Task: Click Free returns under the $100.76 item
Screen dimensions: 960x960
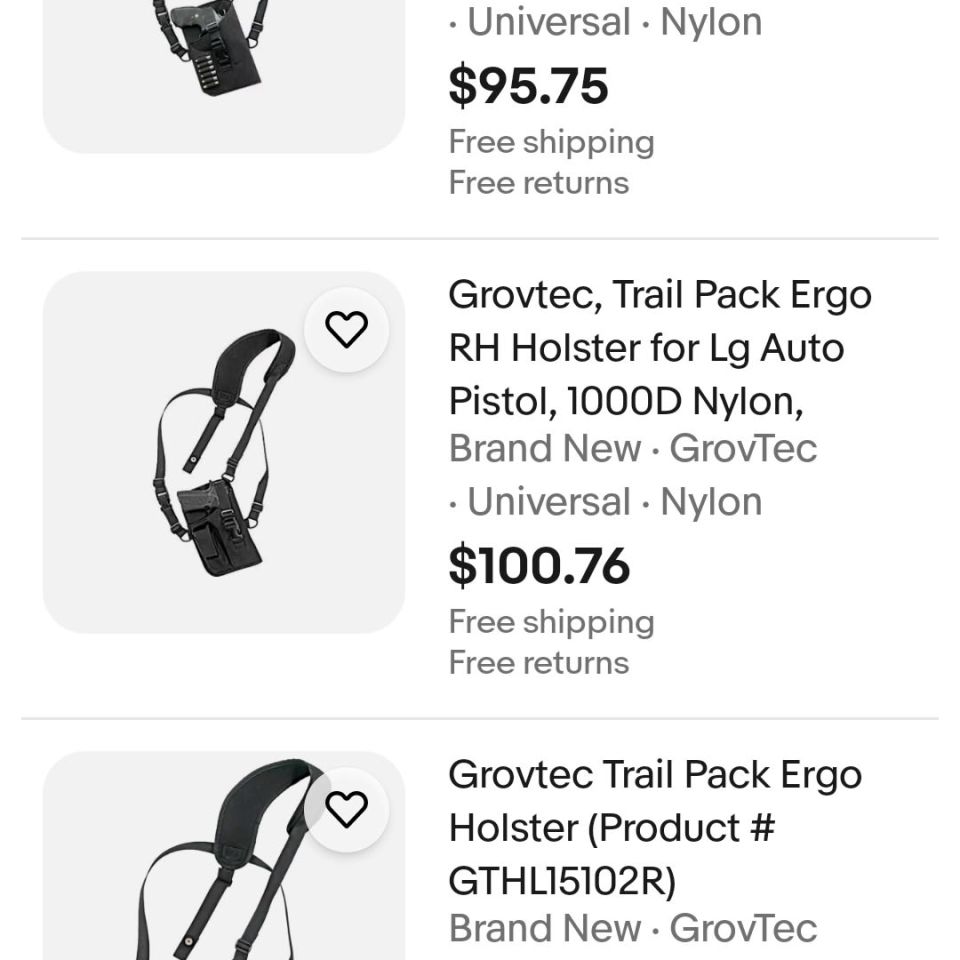Action: tap(538, 662)
